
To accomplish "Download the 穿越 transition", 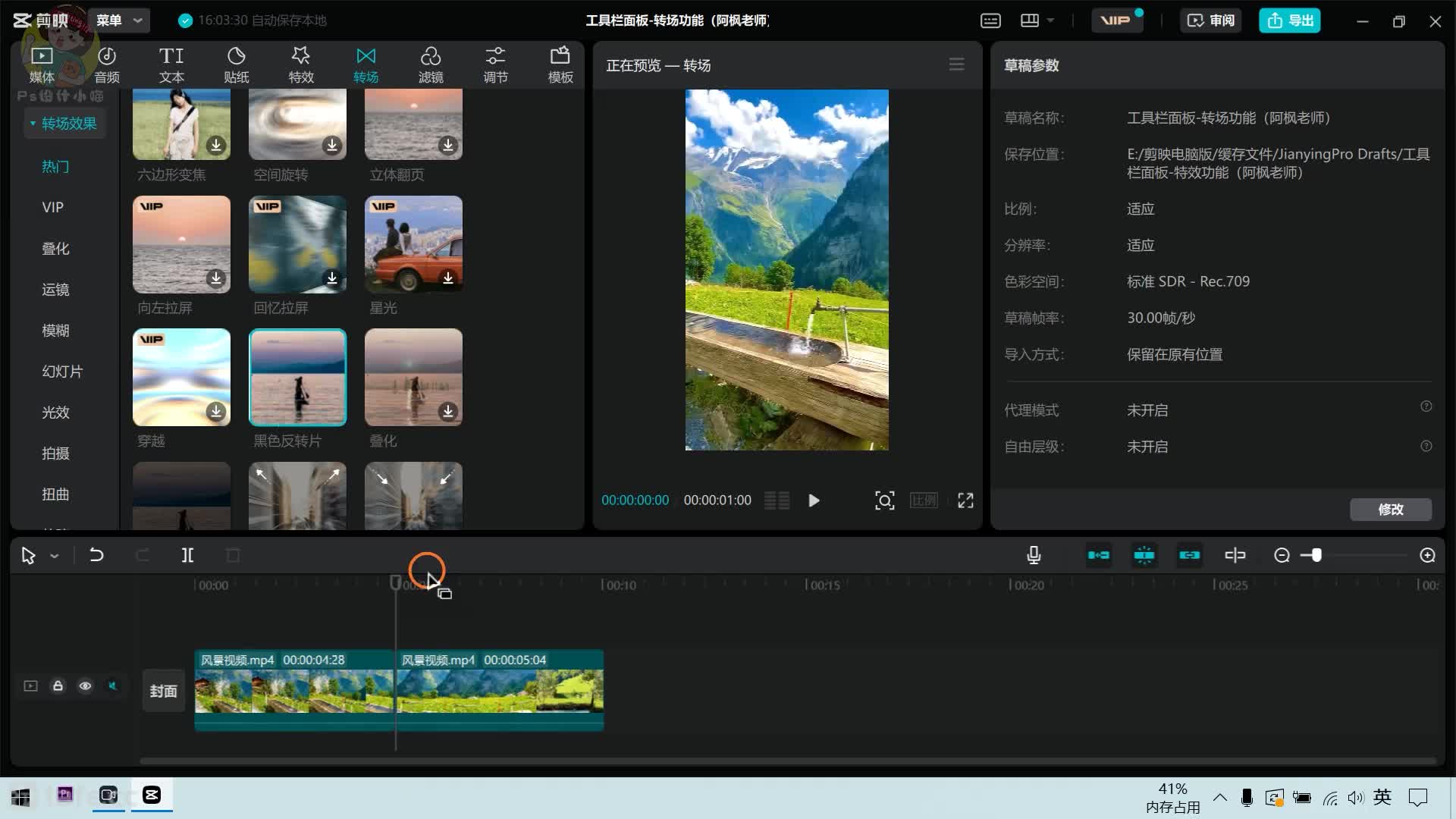I will [x=216, y=411].
